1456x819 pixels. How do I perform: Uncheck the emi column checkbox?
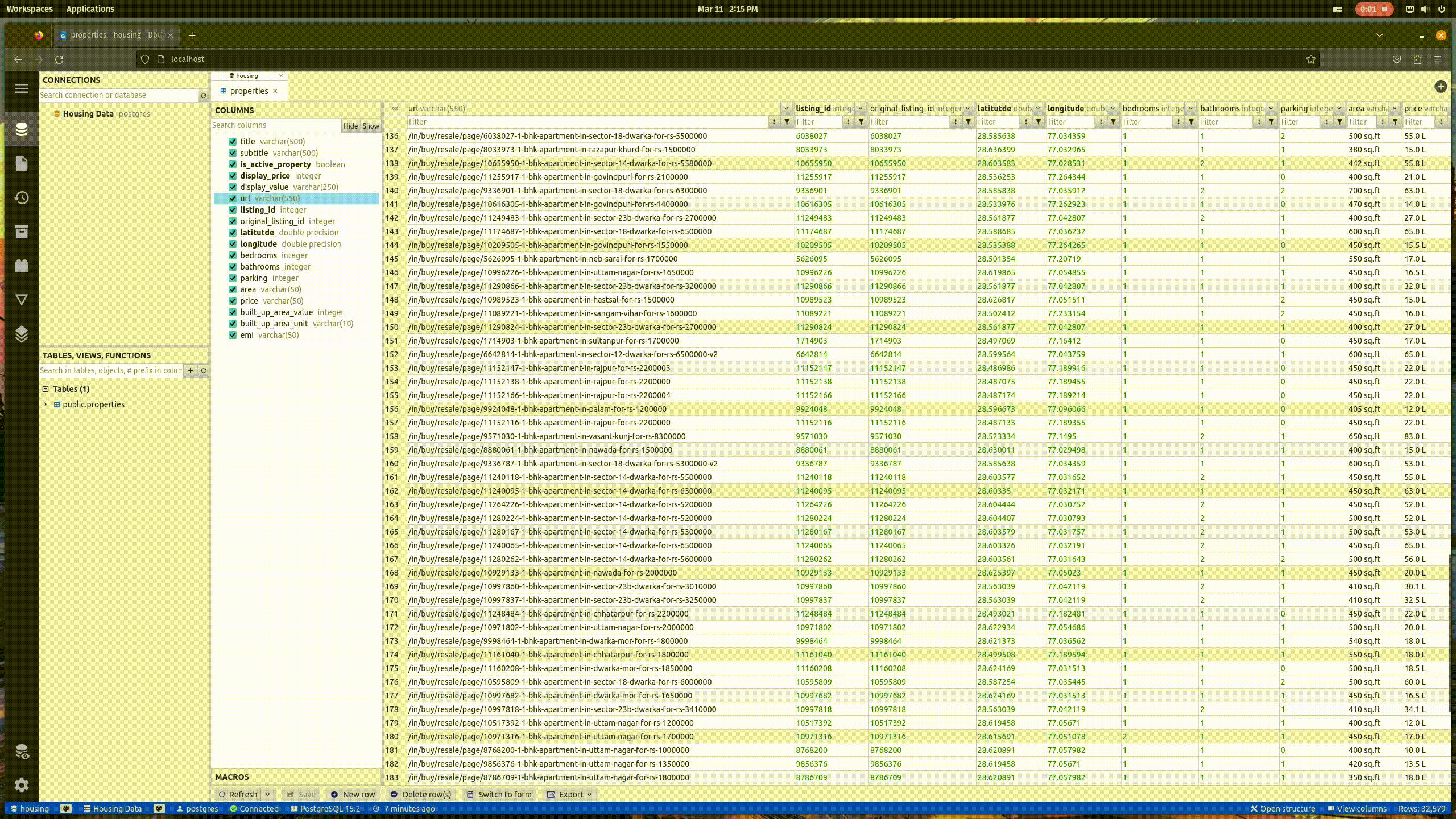pyautogui.click(x=233, y=335)
